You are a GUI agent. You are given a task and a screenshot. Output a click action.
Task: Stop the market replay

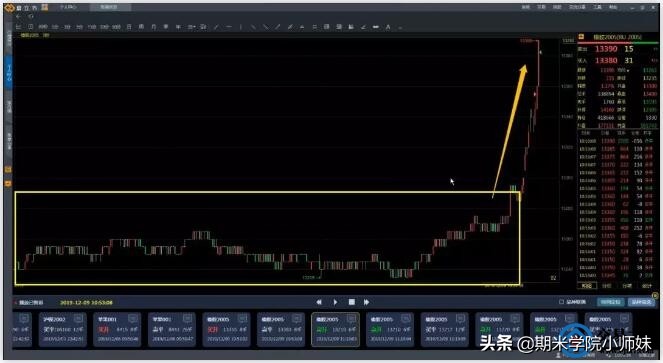point(351,302)
